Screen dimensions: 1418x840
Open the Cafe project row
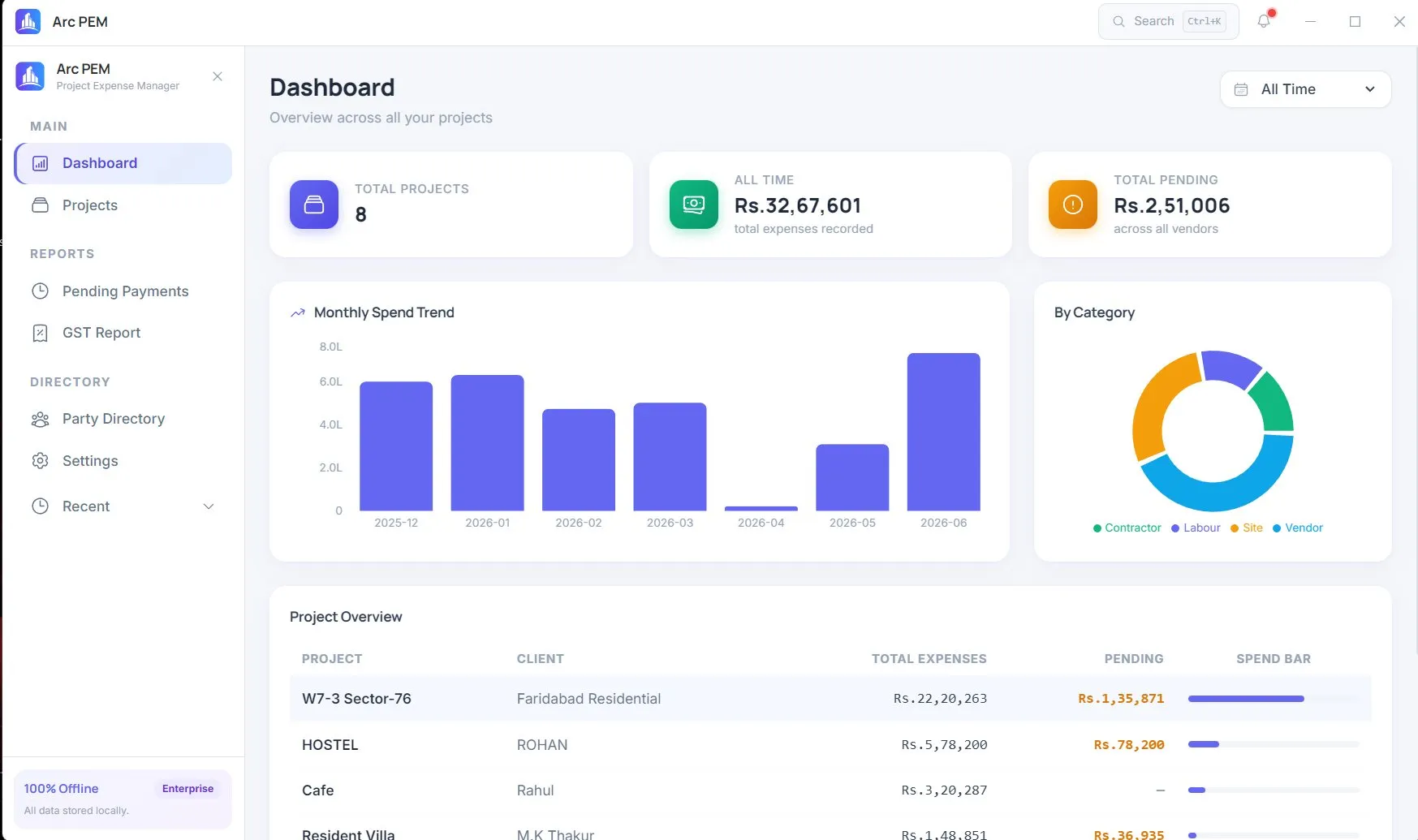point(830,790)
